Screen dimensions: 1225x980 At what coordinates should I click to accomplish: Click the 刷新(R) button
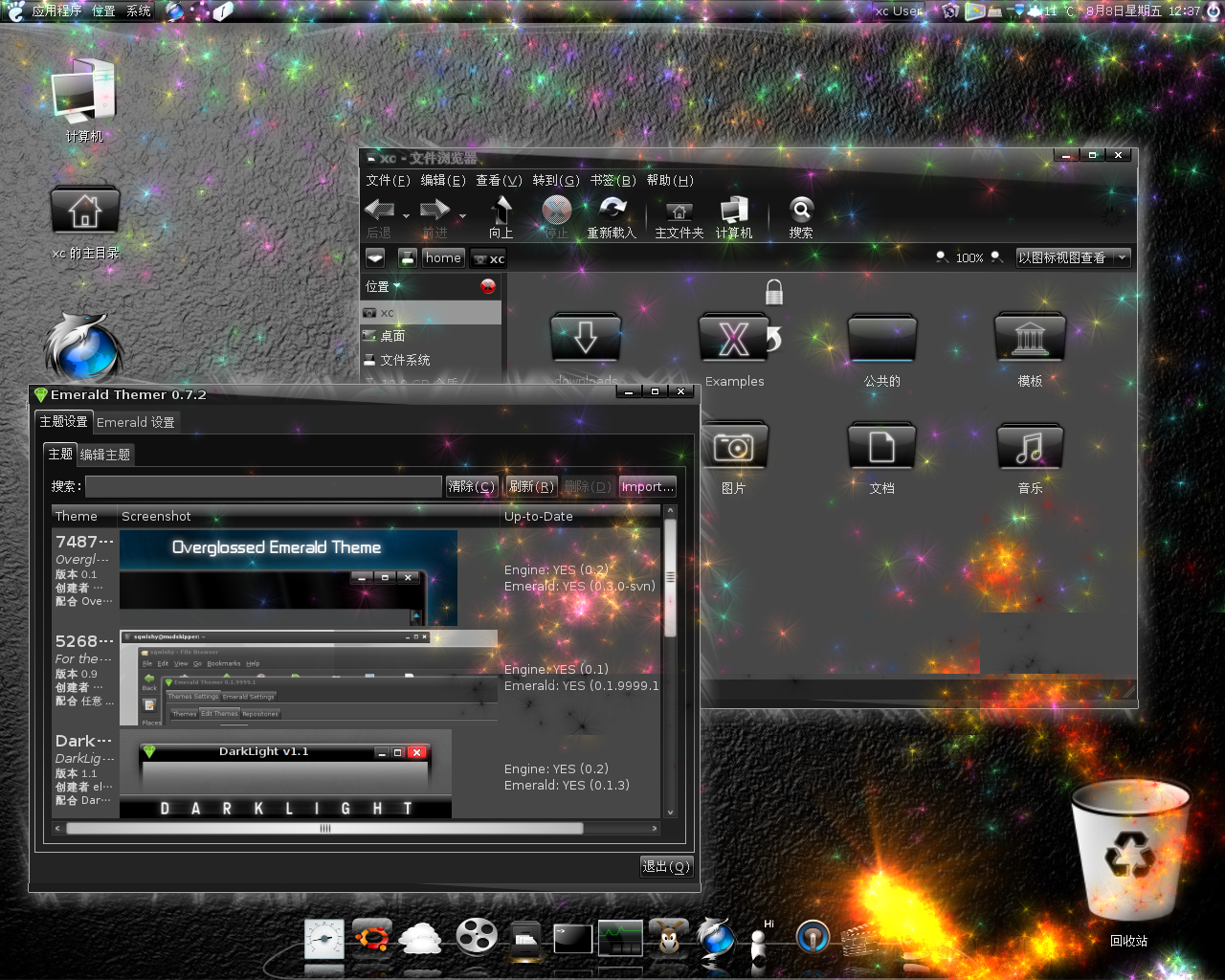(531, 486)
